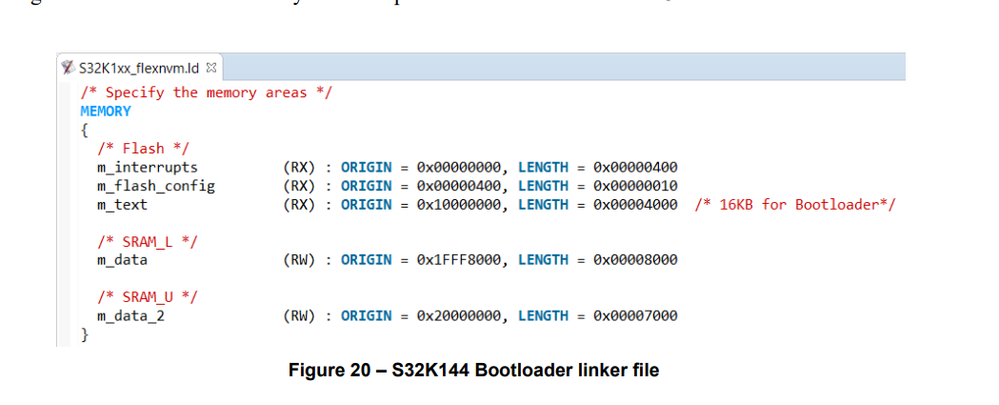Screen dimensions: 999x405
Task: Click origin value 0x00000000 of m_interrupts
Action: (x=459, y=167)
